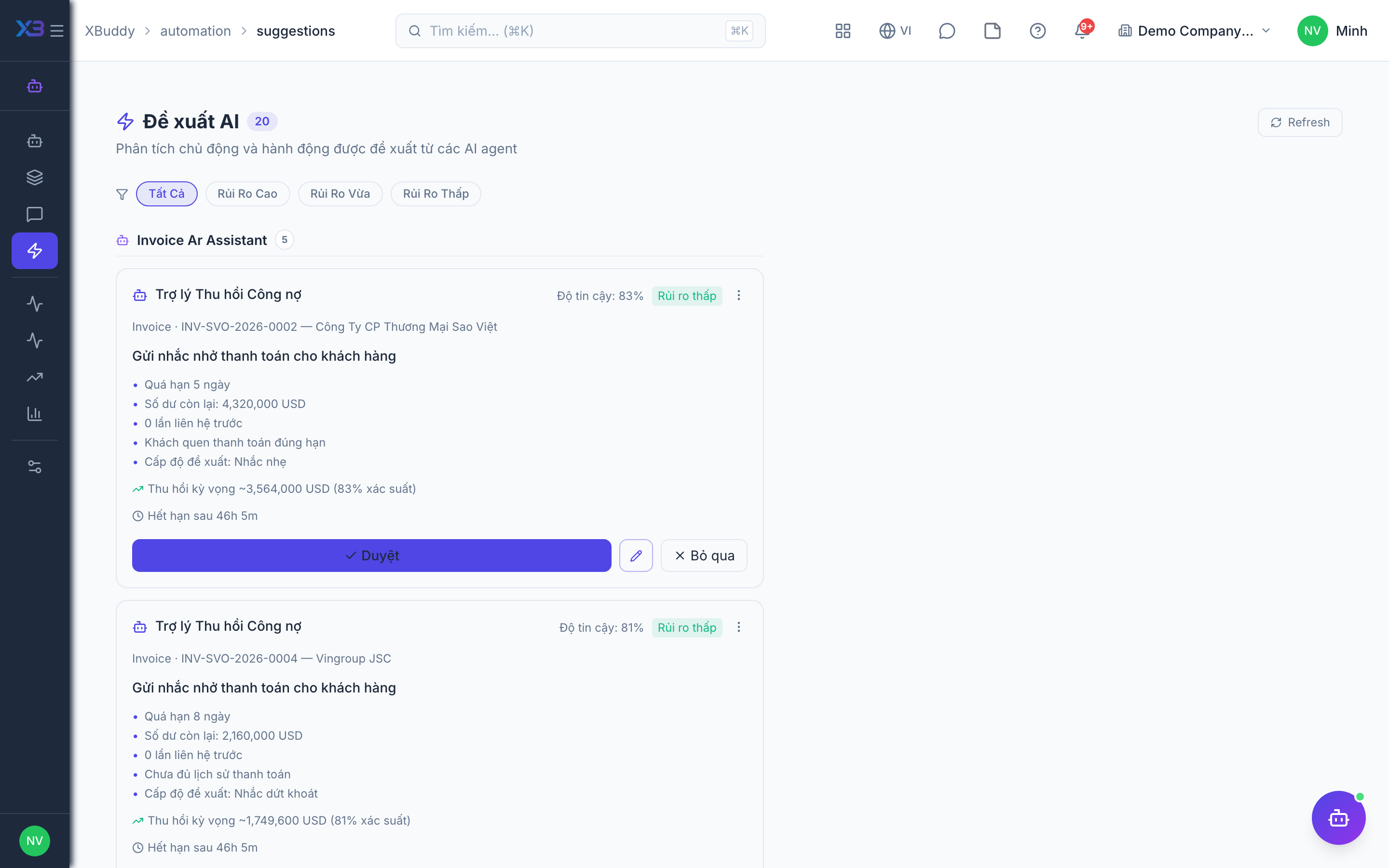Image resolution: width=1389 pixels, height=868 pixels.
Task: Open the VI language selector
Action: 895,30
